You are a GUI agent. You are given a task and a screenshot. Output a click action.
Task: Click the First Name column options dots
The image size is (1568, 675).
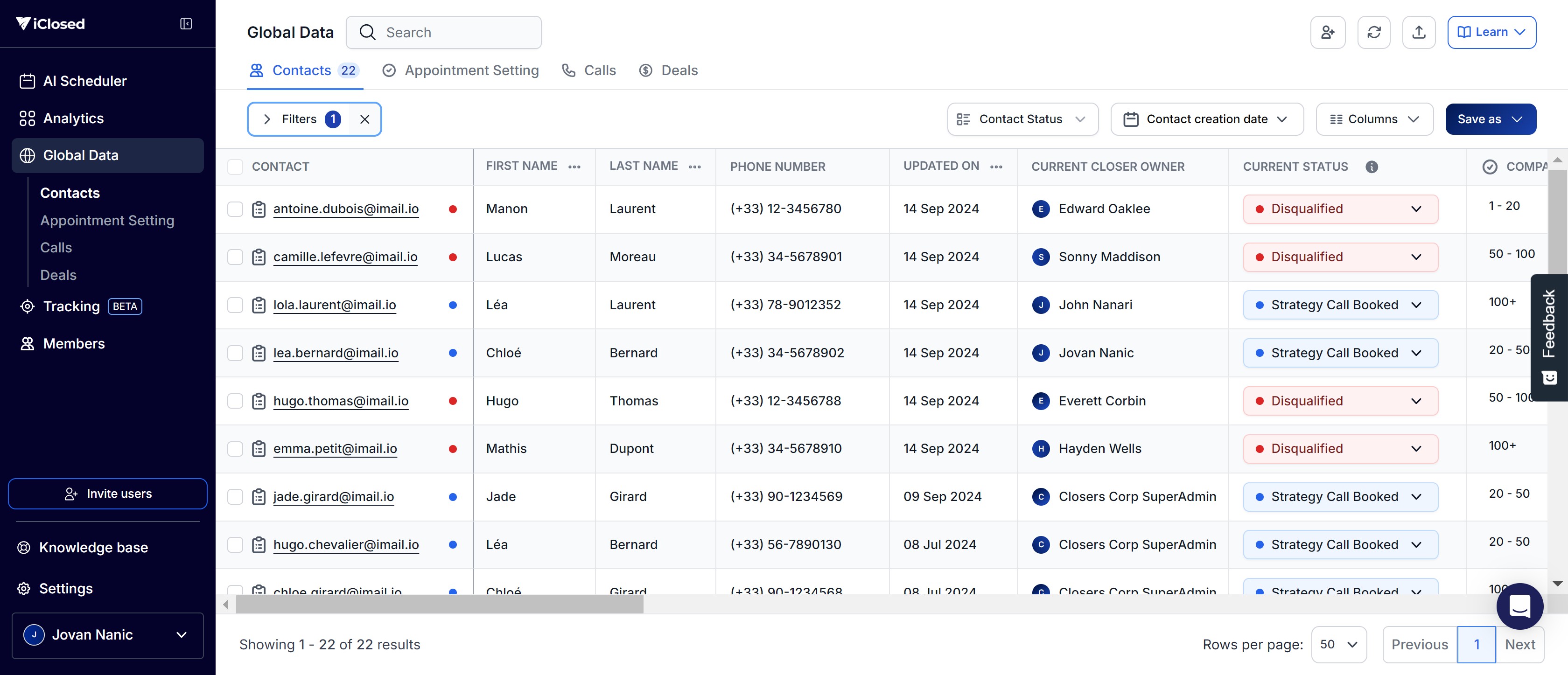click(x=574, y=167)
